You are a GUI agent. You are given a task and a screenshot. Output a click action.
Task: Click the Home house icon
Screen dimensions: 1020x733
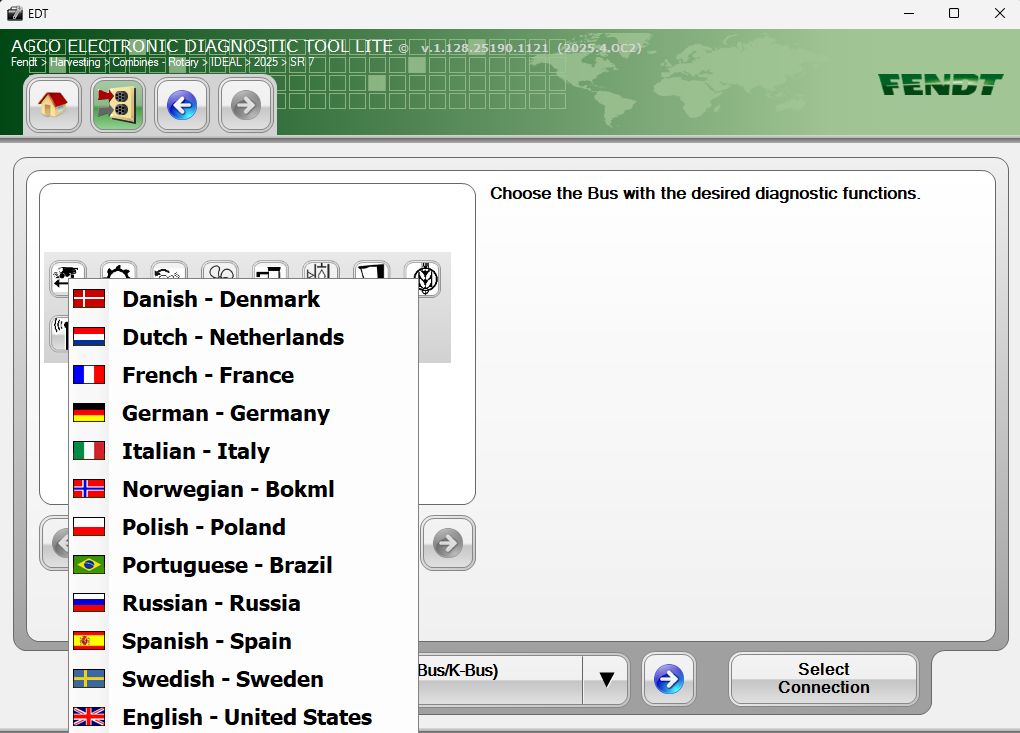point(54,104)
